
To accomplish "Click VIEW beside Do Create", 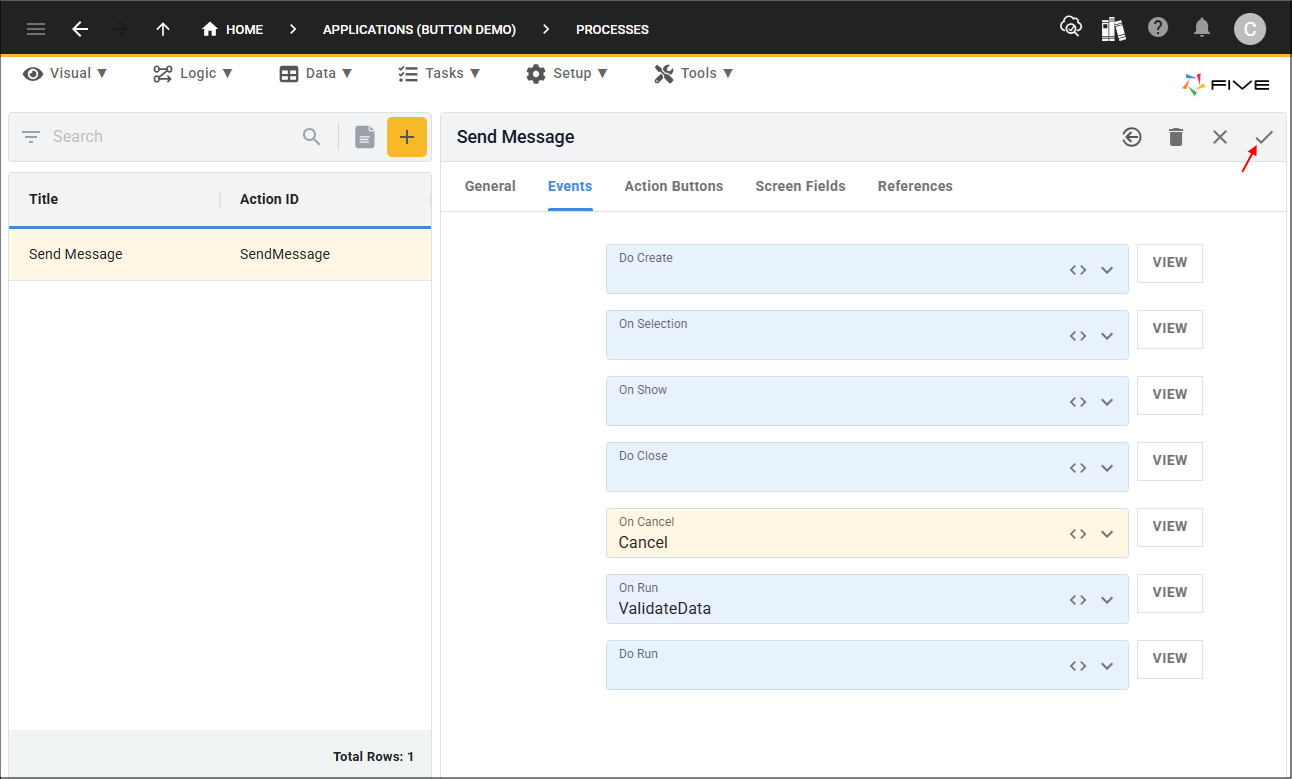I will click(x=1170, y=263).
